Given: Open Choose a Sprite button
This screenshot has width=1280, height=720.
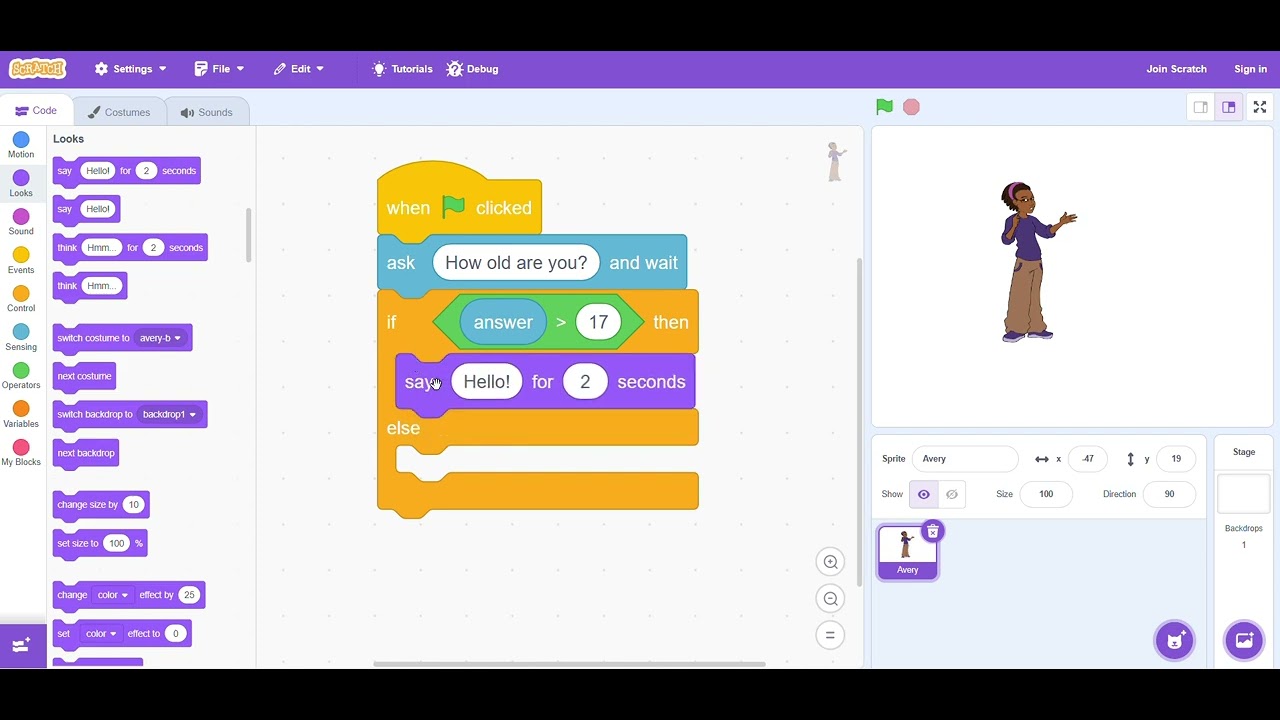Looking at the screenshot, I should (1175, 640).
